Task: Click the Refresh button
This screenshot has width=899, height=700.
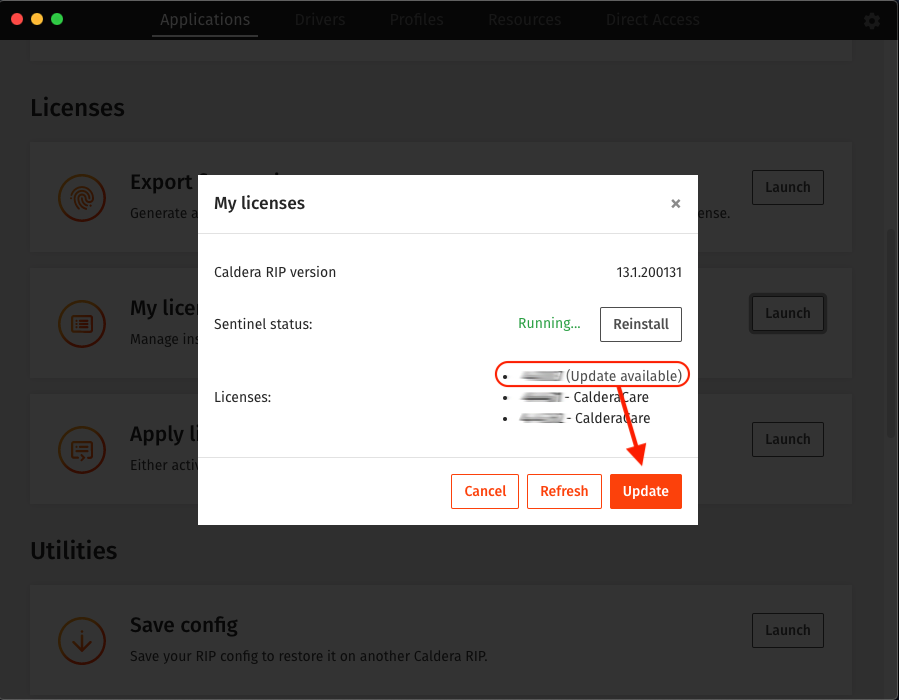Action: coord(564,491)
